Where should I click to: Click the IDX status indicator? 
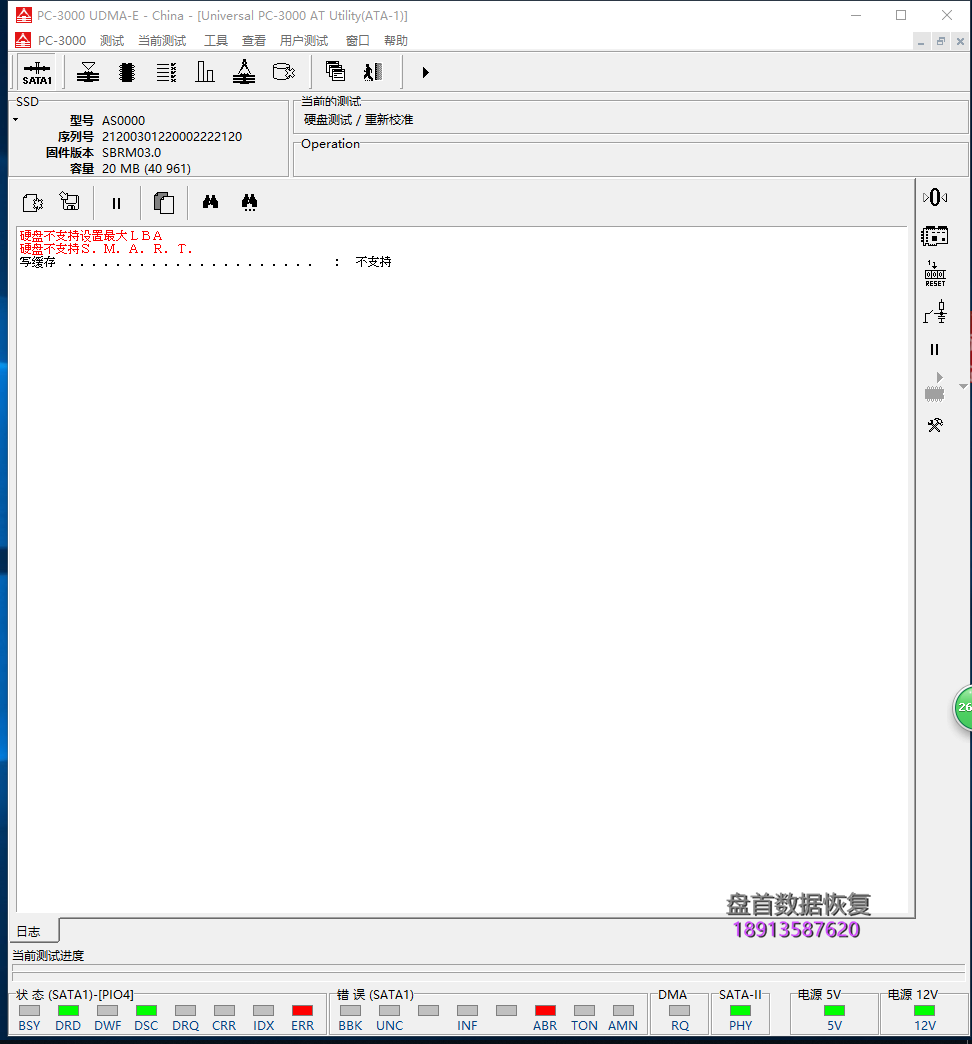coord(264,1011)
